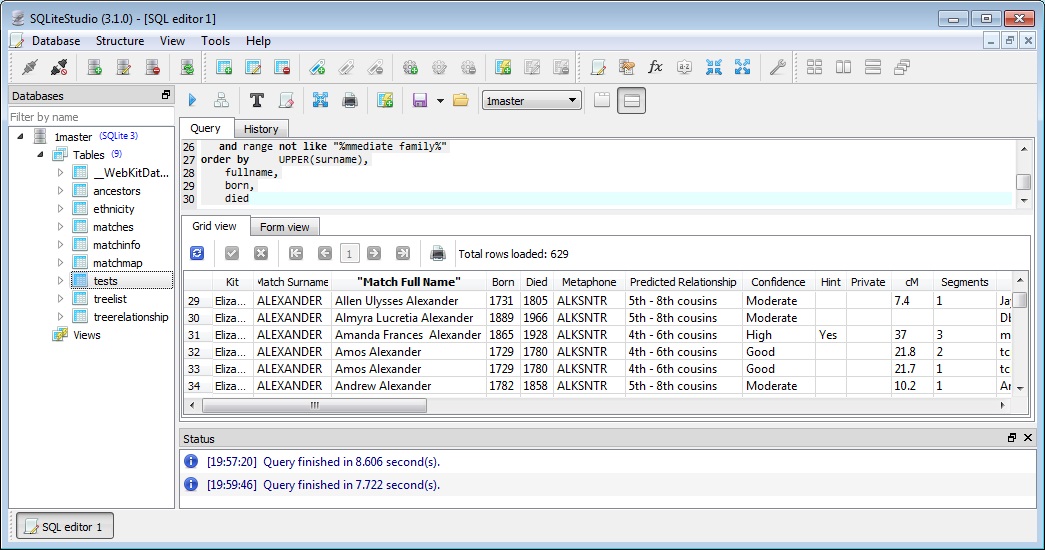This screenshot has height=550, width=1045.
Task: Click the Disconnect from database icon
Action: click(59, 67)
